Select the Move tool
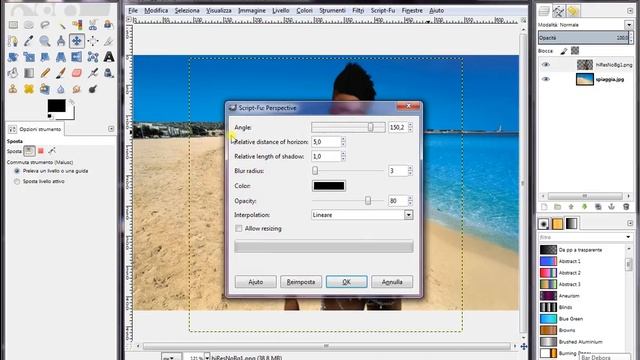Viewport: 640px width, 360px height. point(77,41)
